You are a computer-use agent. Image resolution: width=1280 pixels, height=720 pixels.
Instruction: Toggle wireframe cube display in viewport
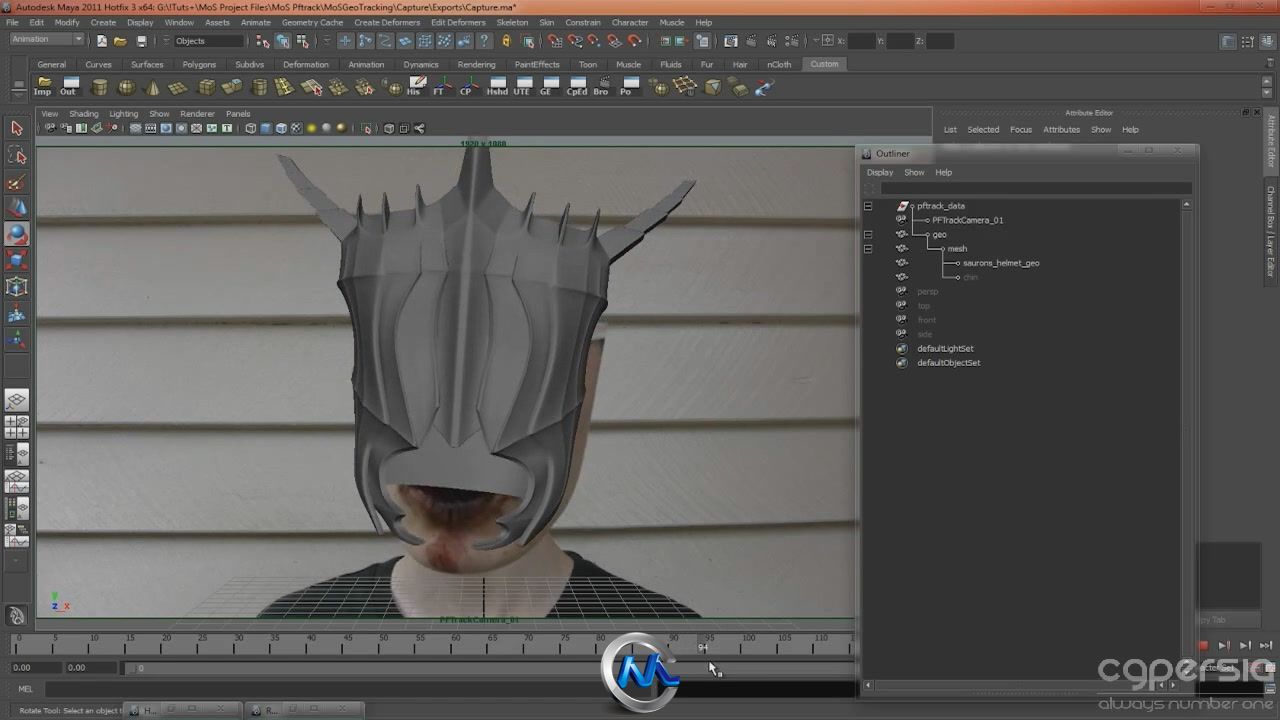(x=251, y=128)
